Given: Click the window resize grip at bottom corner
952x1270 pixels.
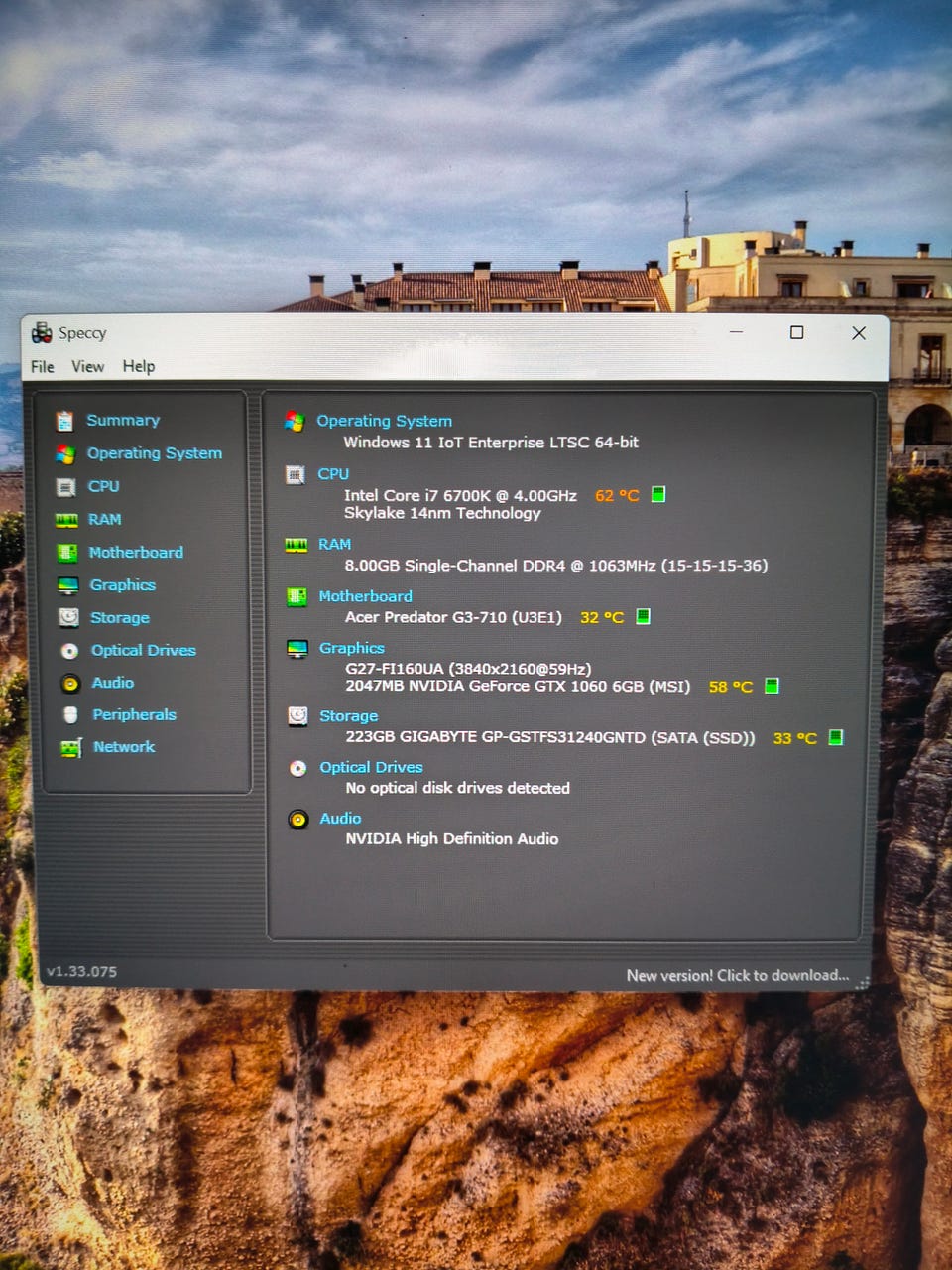Looking at the screenshot, I should [x=863, y=983].
